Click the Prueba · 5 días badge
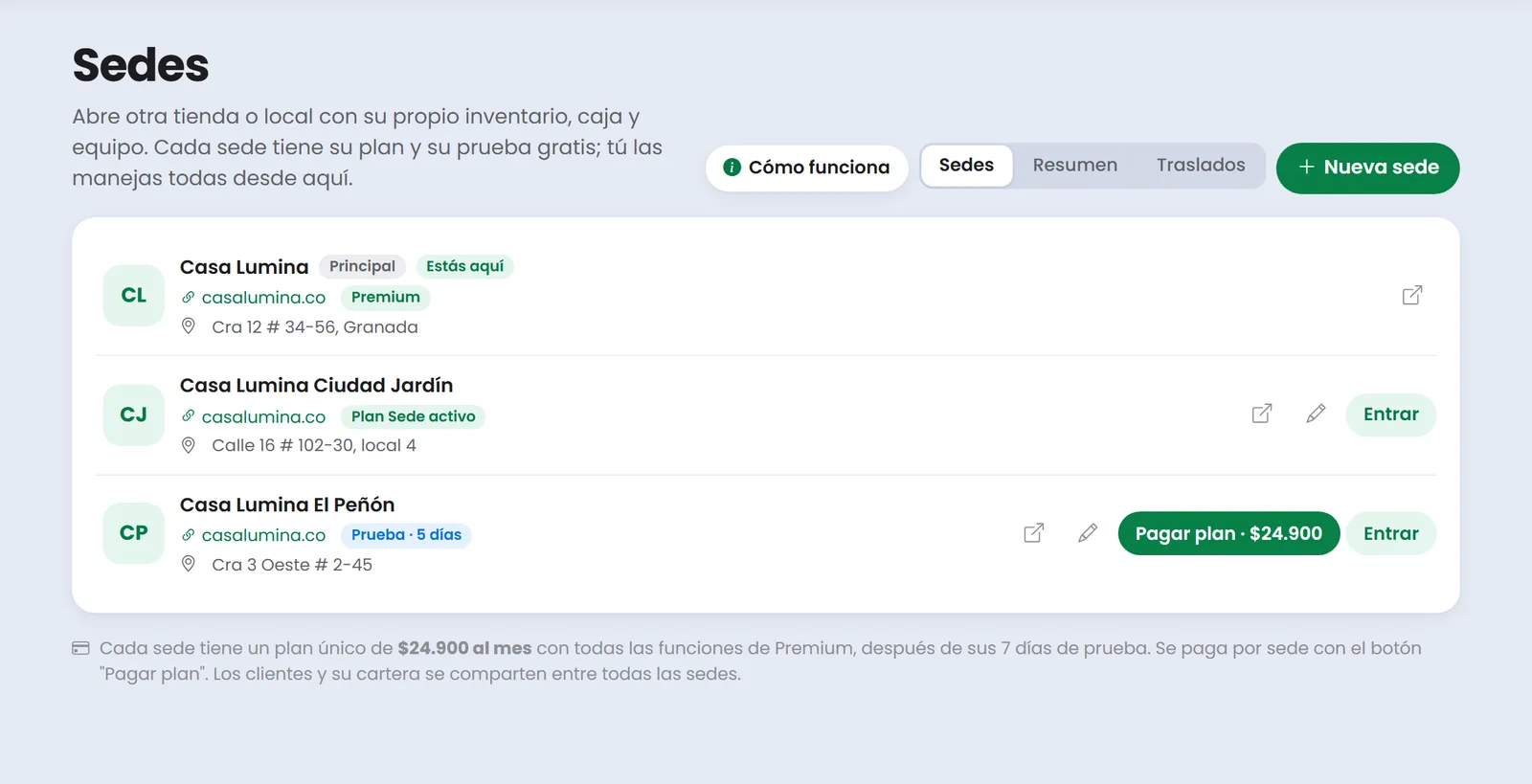This screenshot has width=1532, height=784. point(406,535)
